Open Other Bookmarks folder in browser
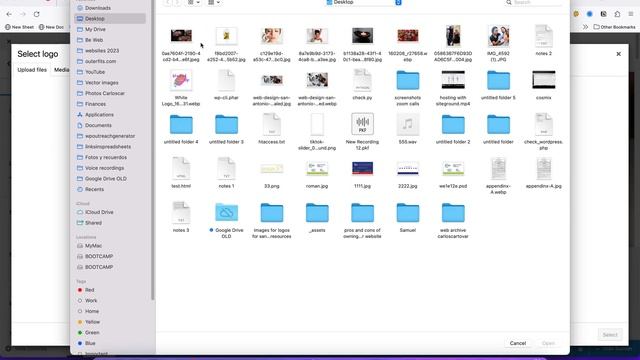The width and height of the screenshot is (640, 360). [614, 27]
